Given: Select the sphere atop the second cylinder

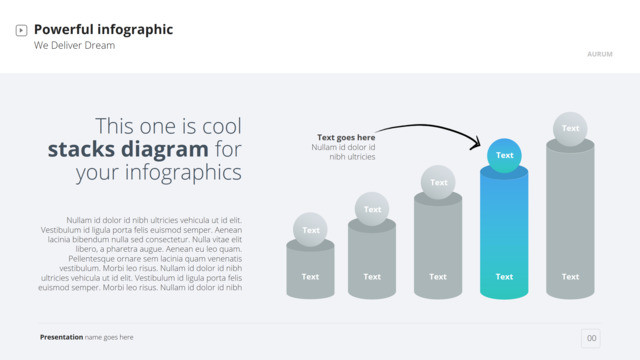Looking at the screenshot, I should click(372, 209).
